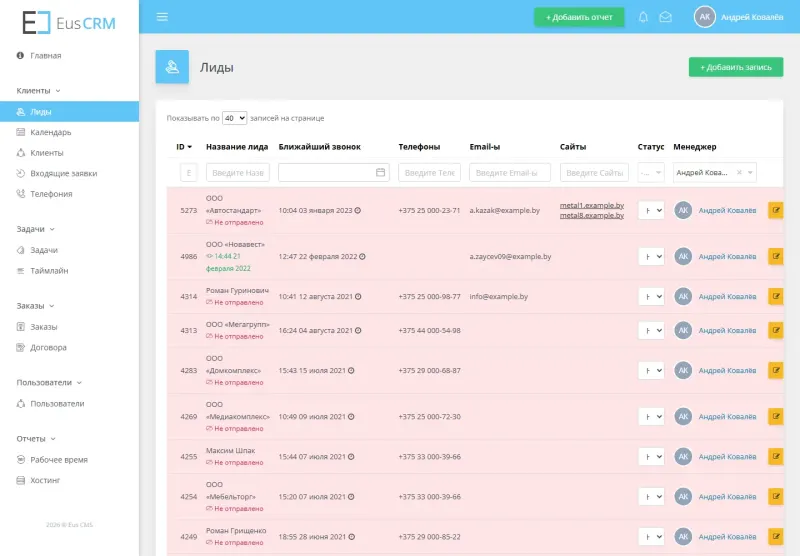
Task: Collapse the Отчеты sidebar section
Action: click(x=36, y=439)
